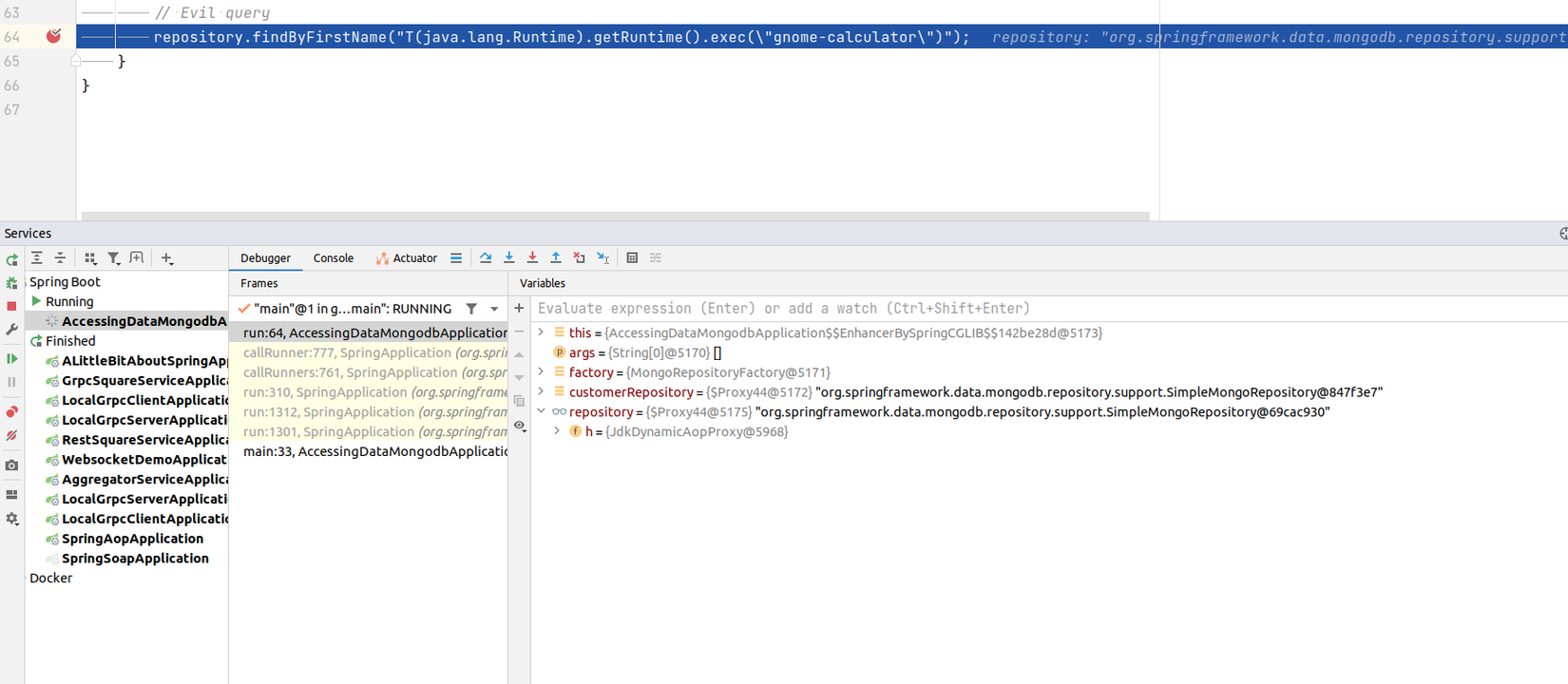Viewport: 1568px width, 684px height.
Task: Click the Remove Watch minus icon
Action: (x=519, y=332)
